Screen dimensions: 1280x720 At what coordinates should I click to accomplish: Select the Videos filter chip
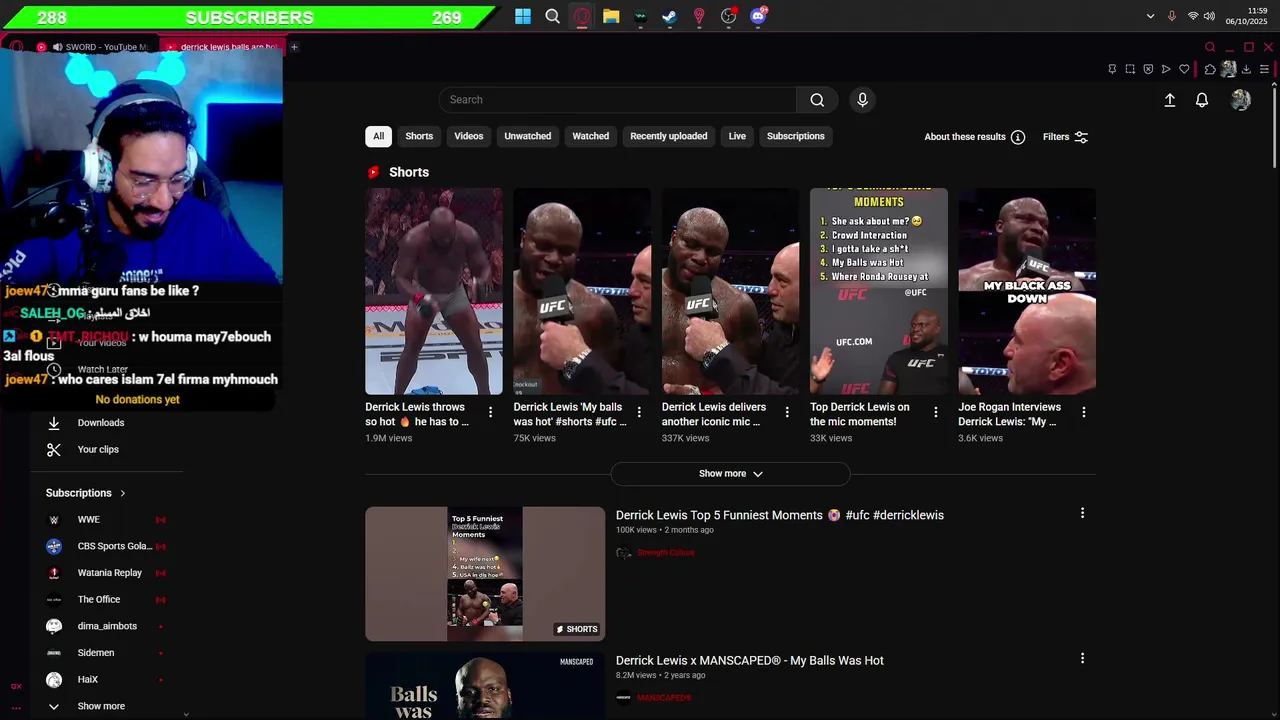[468, 136]
